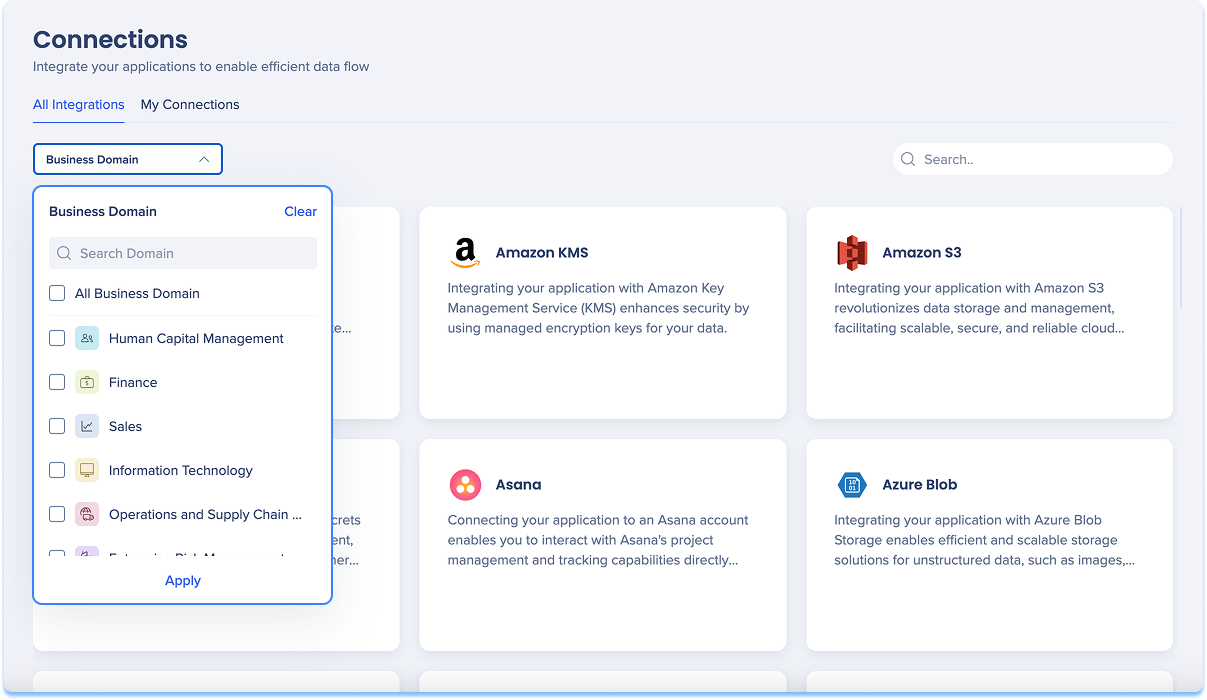Click the Amazon KMS logo icon
The height and width of the screenshot is (700, 1207).
click(465, 253)
